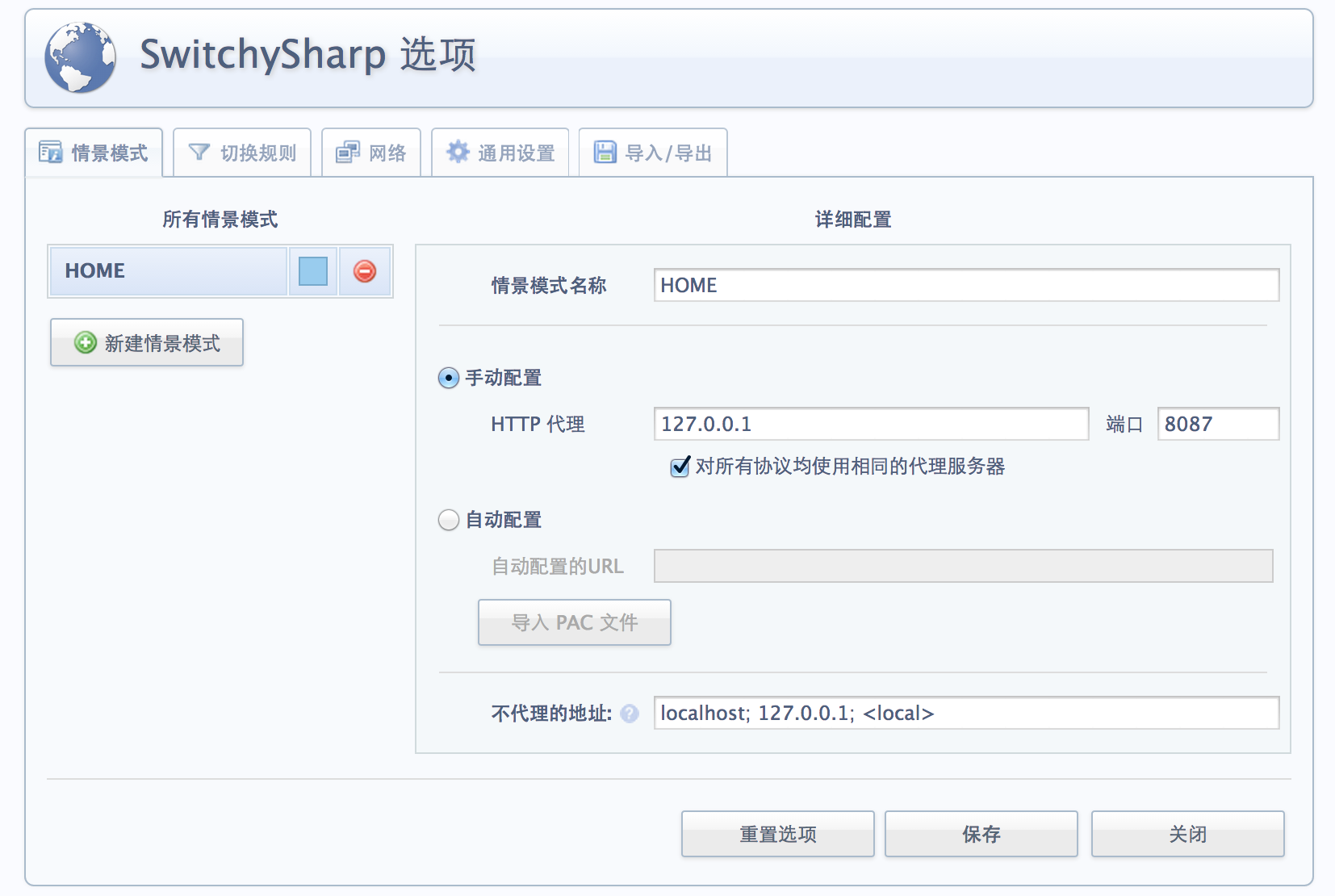Click the funnel icon on 切换规则 tab

(x=199, y=152)
